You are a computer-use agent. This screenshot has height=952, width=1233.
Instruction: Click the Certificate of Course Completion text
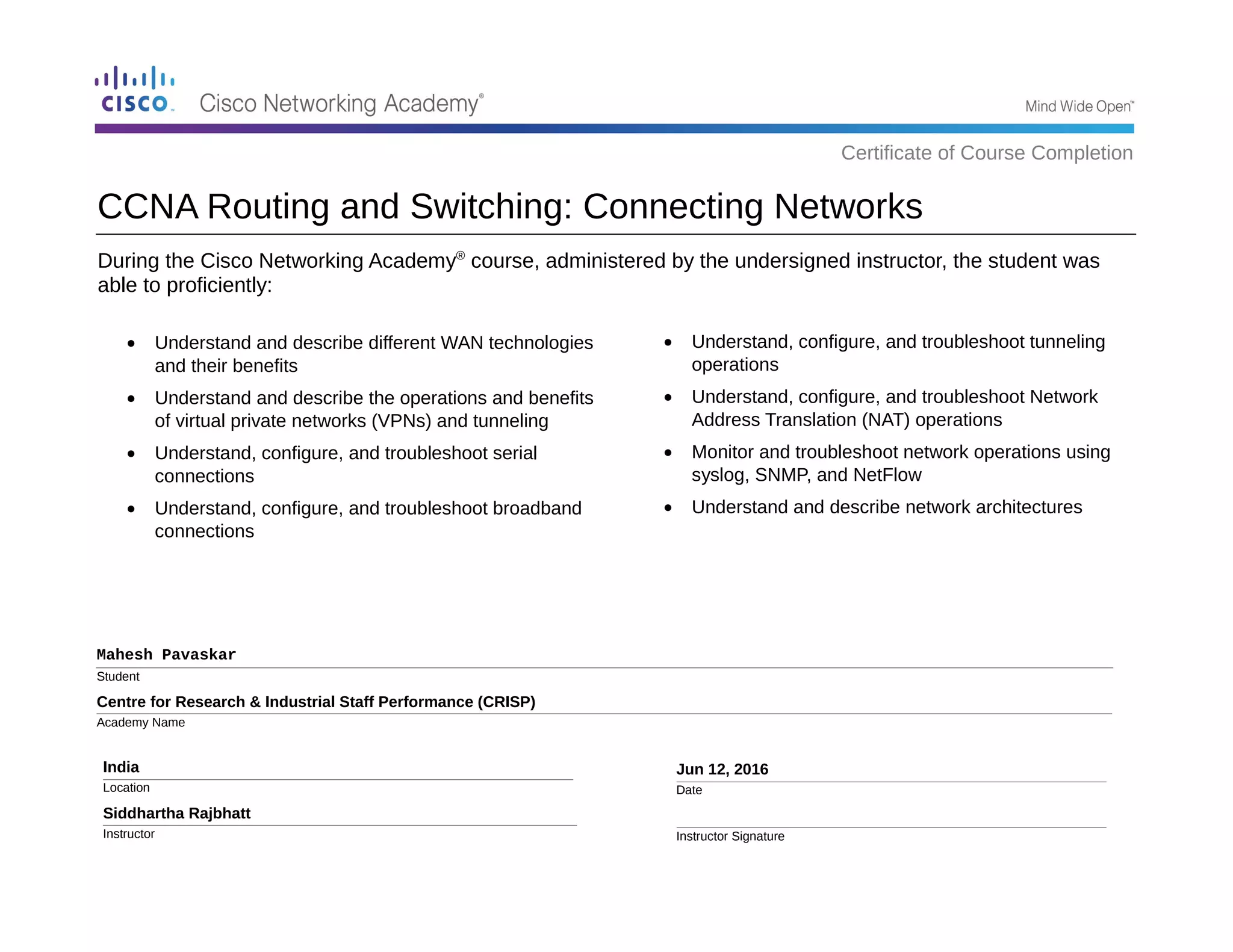[x=986, y=153]
